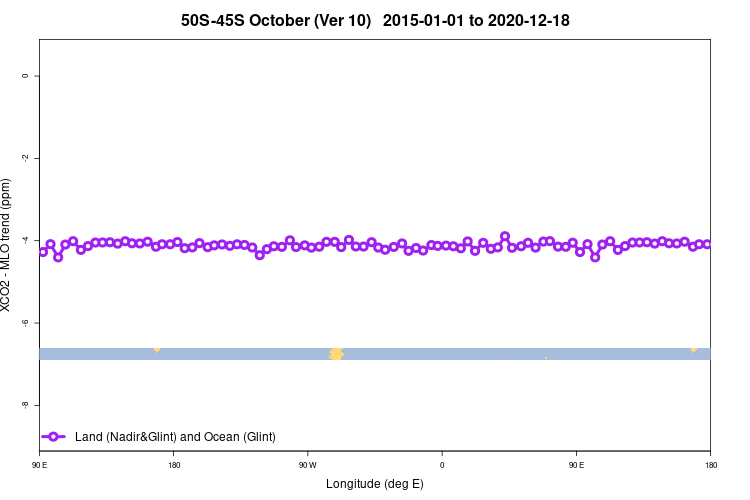Click the y-axis tick label 0

coord(25,76)
